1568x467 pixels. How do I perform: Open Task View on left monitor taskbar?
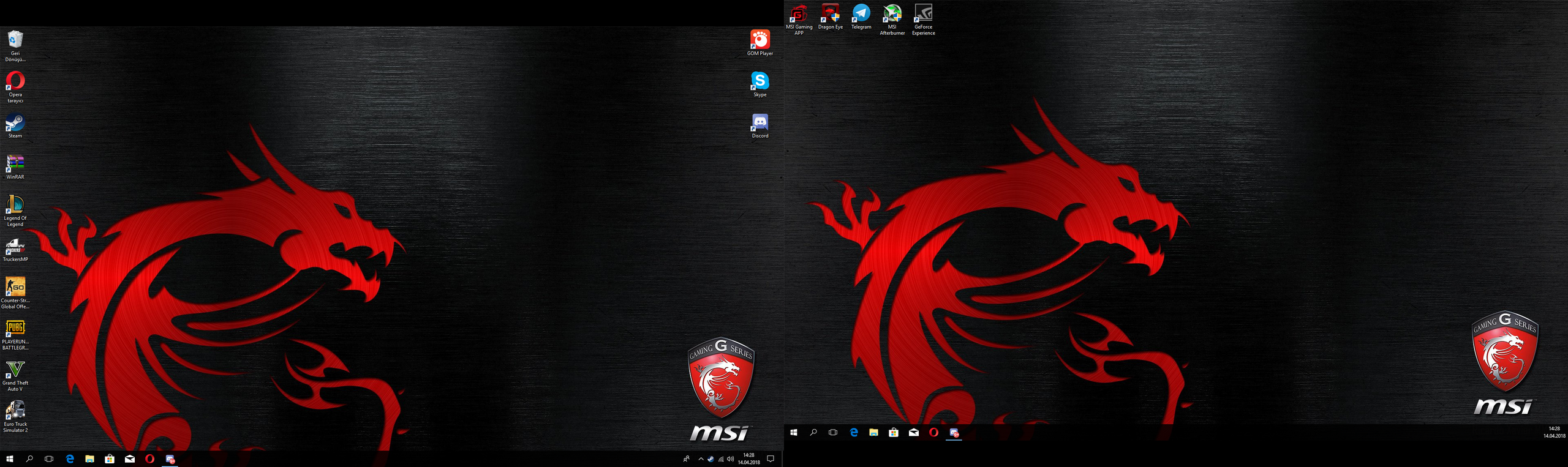(x=49, y=459)
